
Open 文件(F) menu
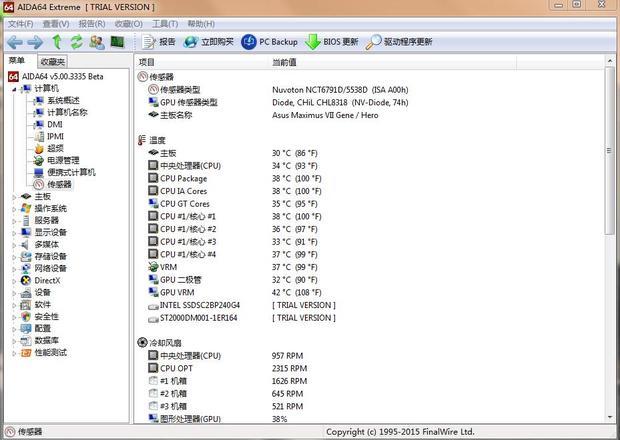21,24
